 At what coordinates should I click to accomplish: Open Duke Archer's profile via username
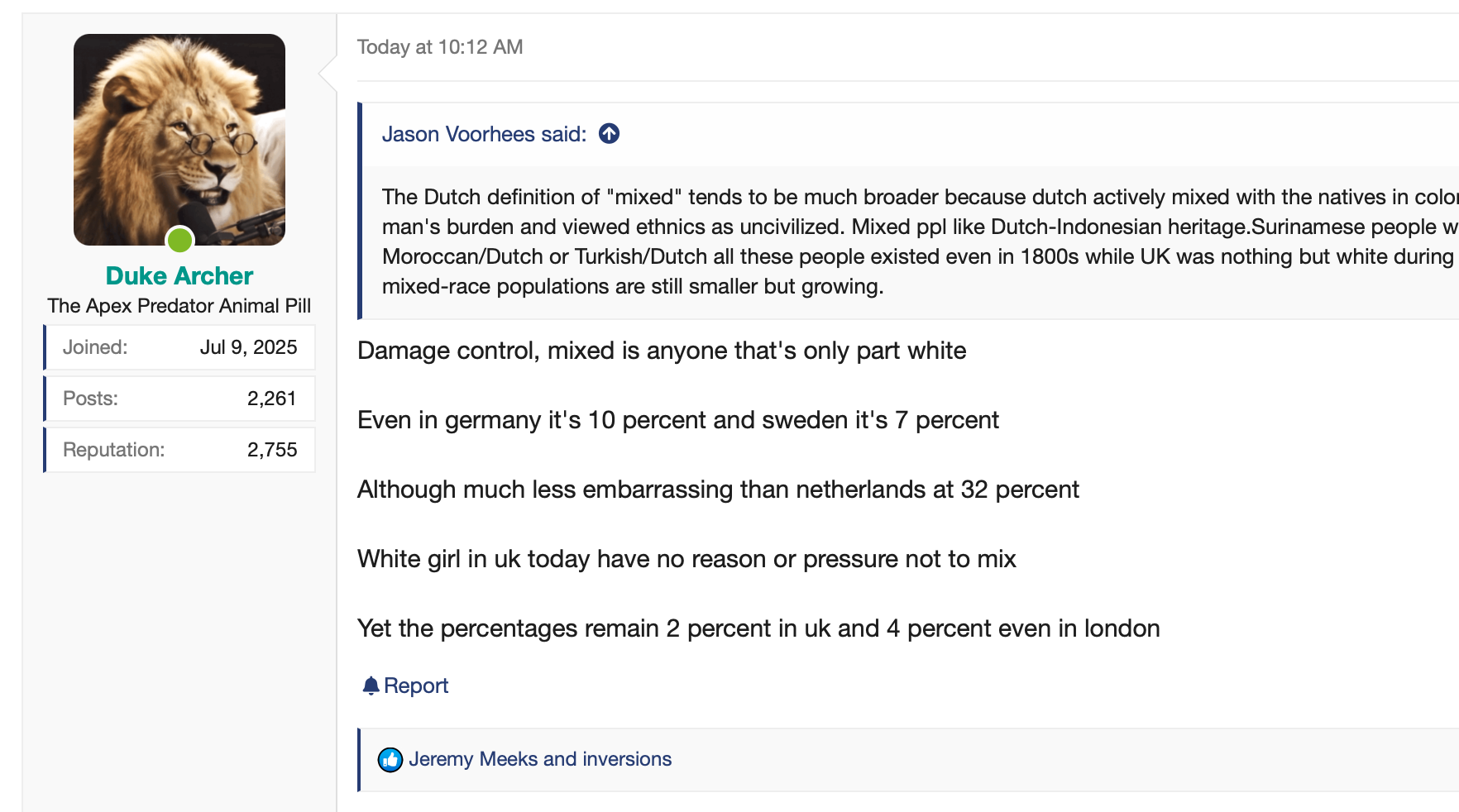coord(179,276)
